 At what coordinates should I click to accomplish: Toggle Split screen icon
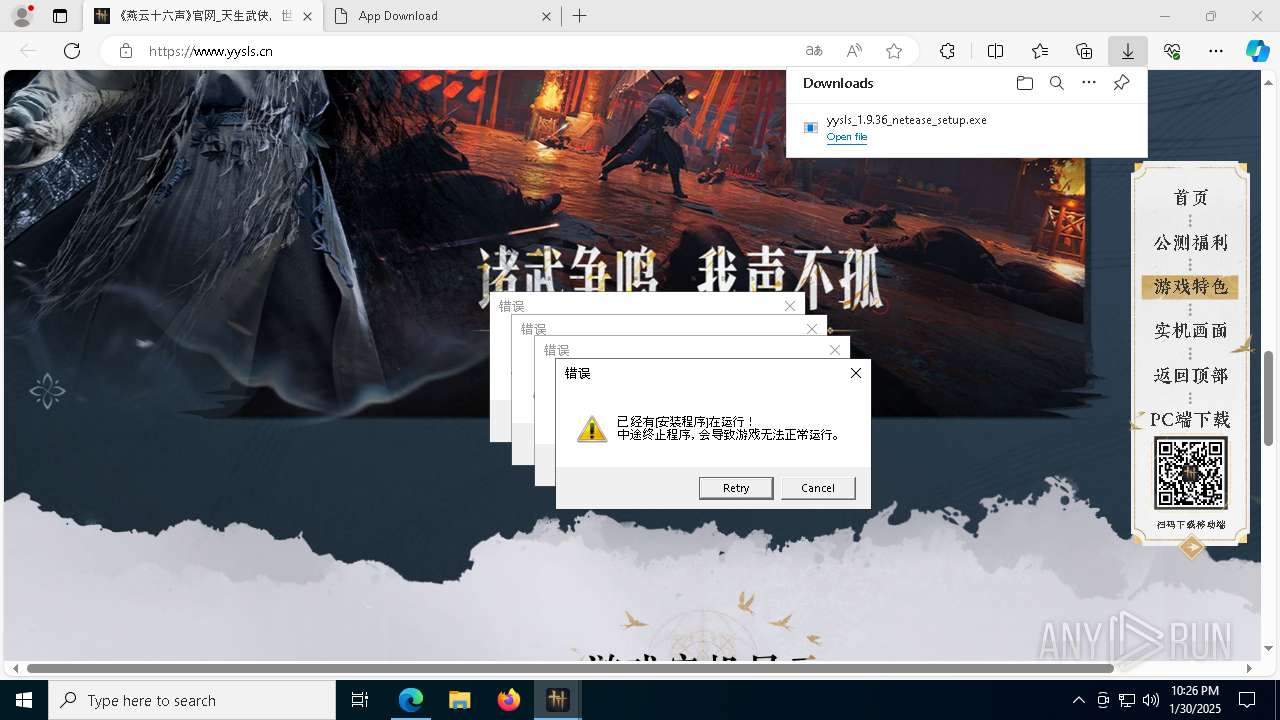996,51
